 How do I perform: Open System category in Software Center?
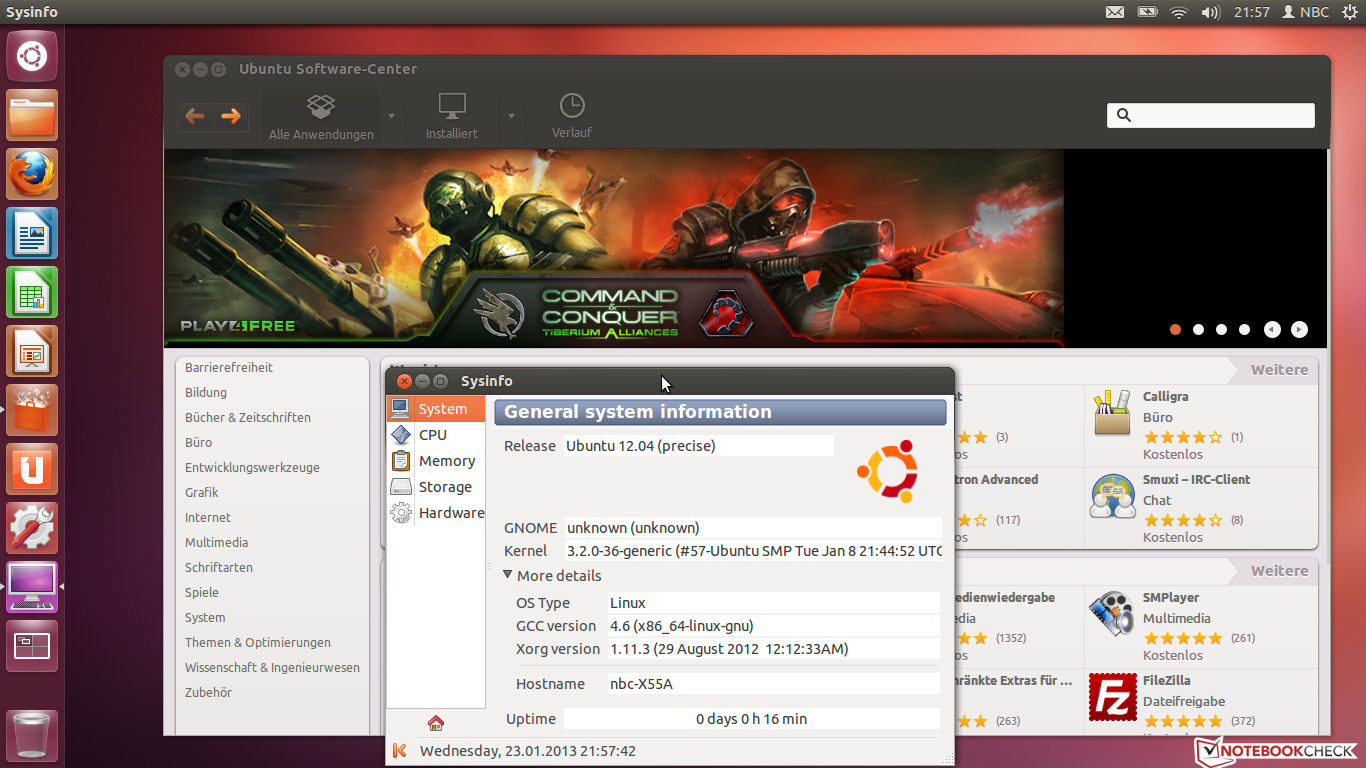point(205,617)
